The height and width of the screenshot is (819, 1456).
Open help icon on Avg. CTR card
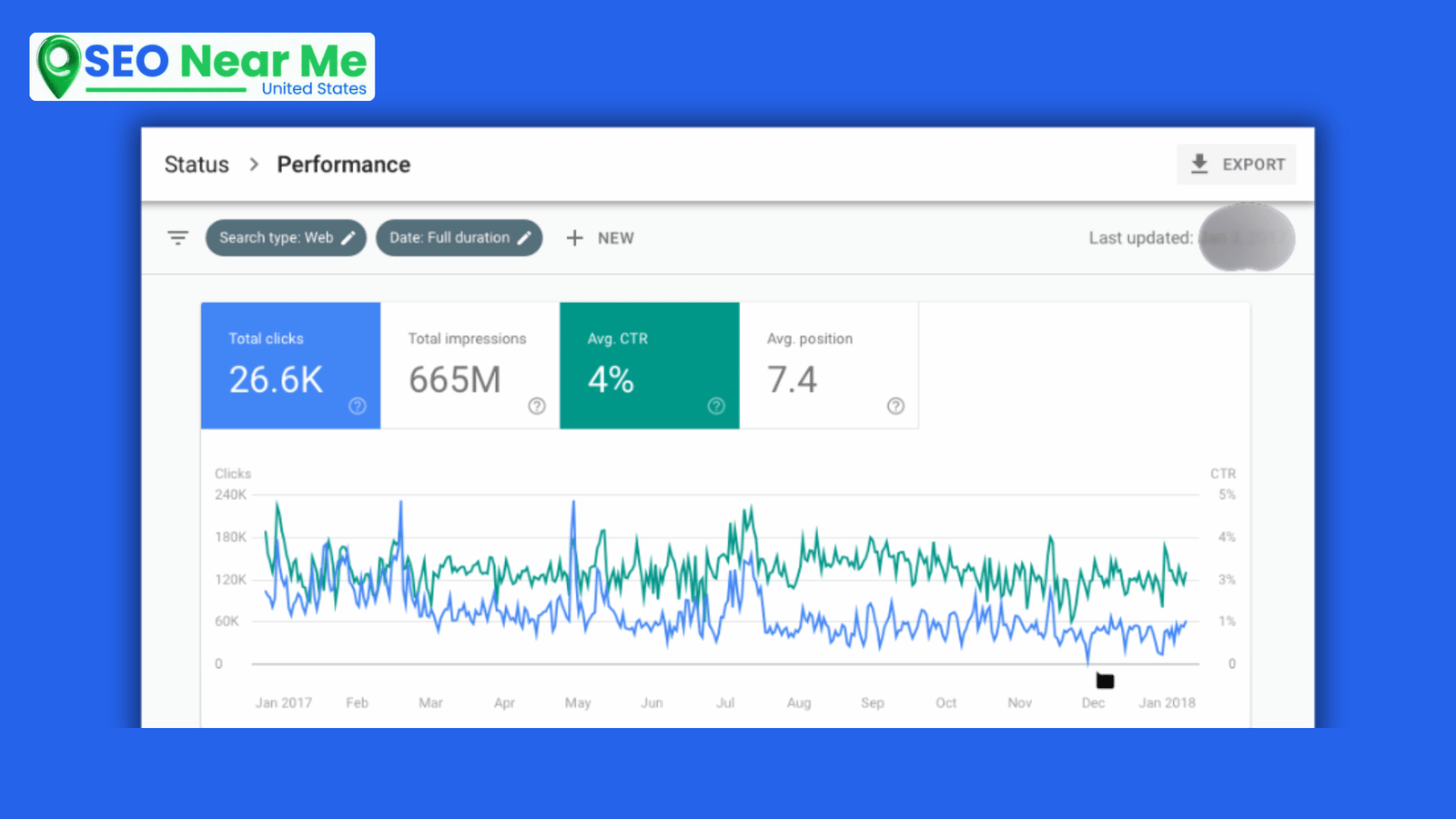point(716,406)
